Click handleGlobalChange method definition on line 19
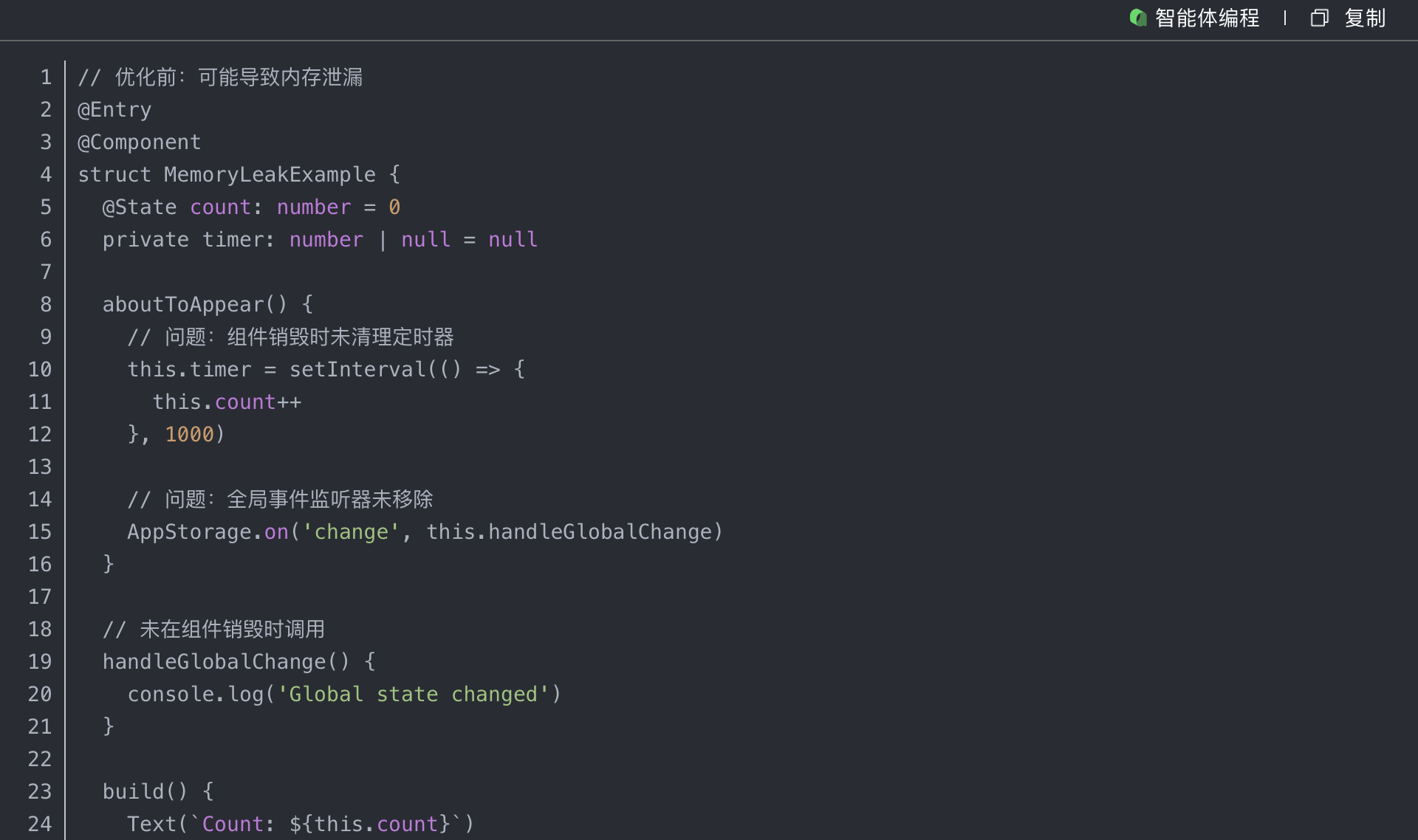Viewport: 1418px width, 840px height. (214, 662)
